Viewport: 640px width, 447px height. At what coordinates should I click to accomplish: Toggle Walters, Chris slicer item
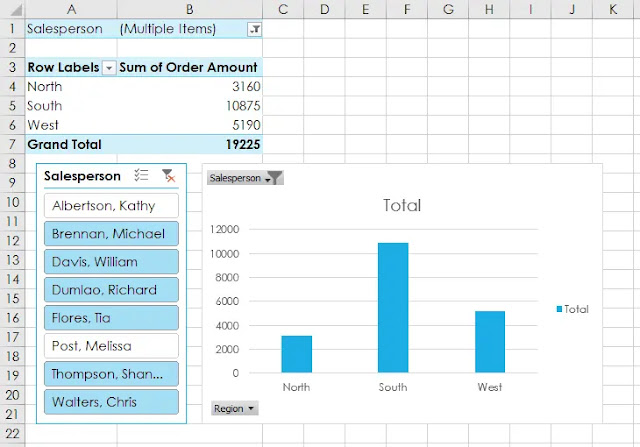point(111,402)
